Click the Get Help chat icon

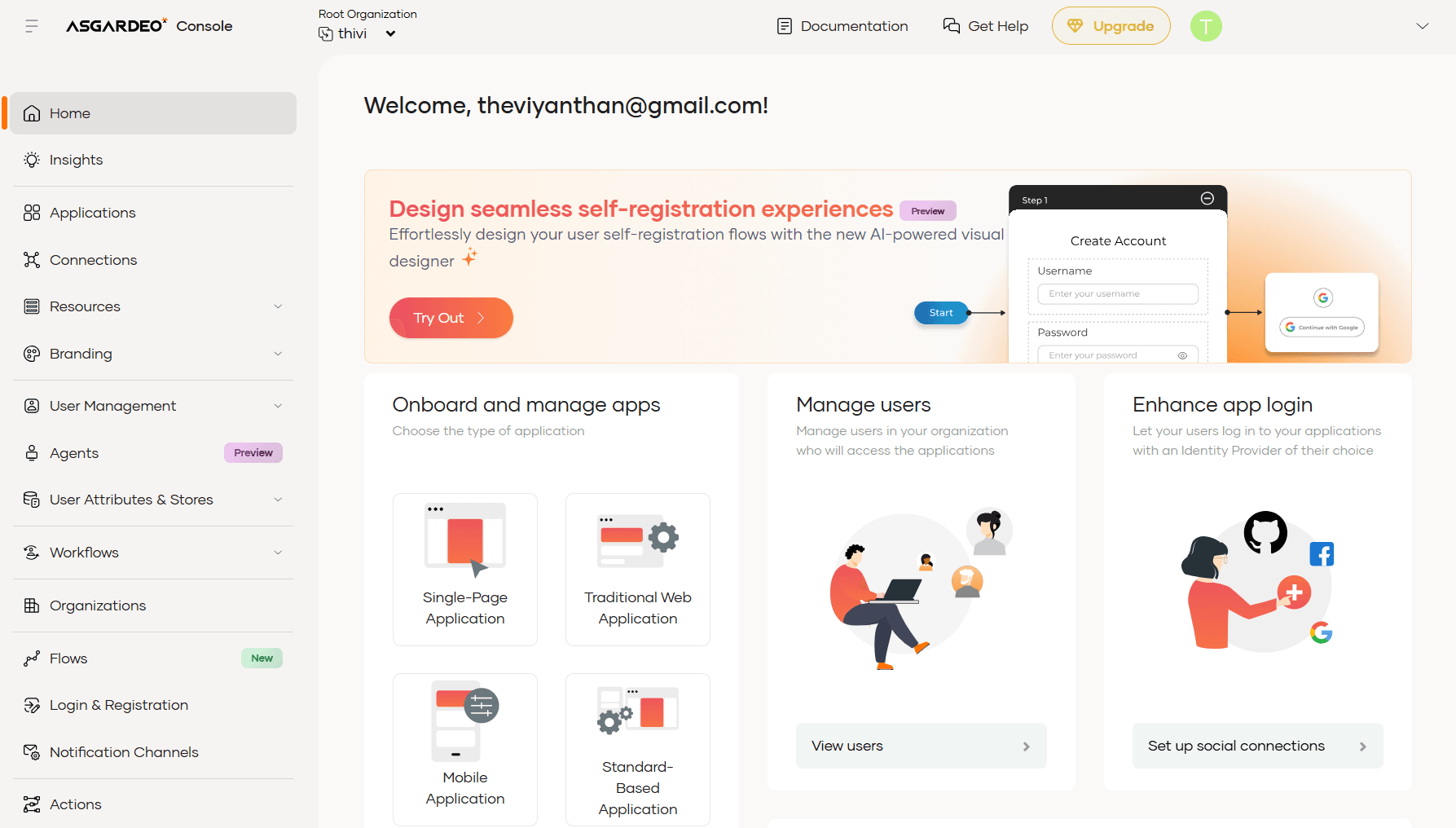tap(951, 26)
